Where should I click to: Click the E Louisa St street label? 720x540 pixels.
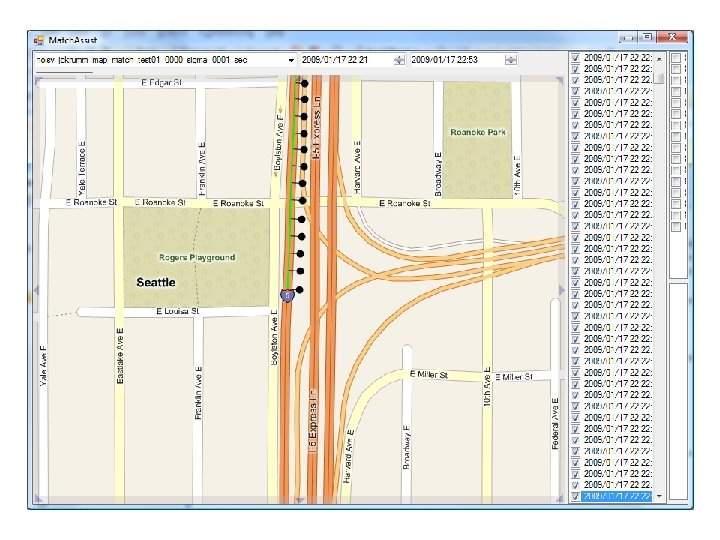(178, 311)
